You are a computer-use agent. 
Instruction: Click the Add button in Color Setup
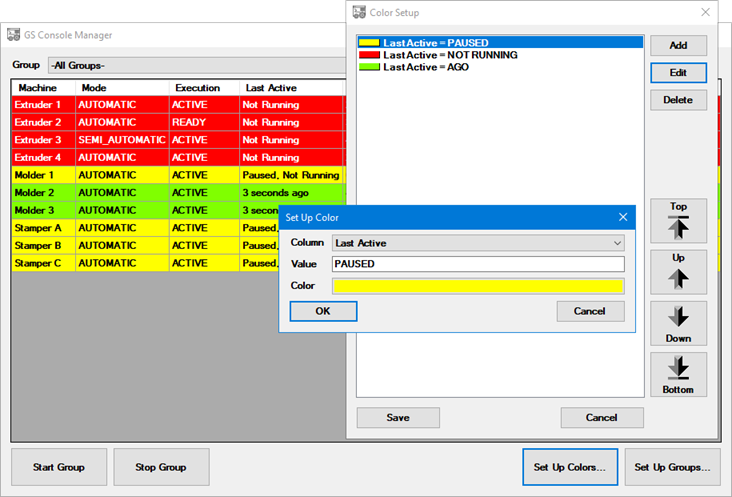pyautogui.click(x=678, y=46)
